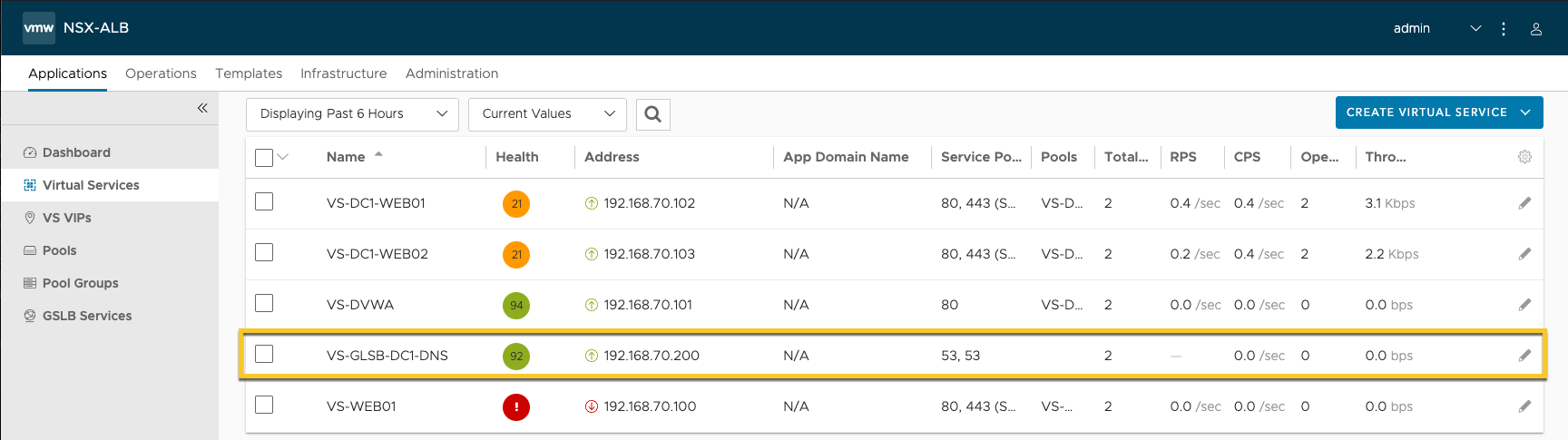Viewport: 1568px width, 440px height.
Task: Switch to the Infrastructure tab
Action: (x=344, y=73)
